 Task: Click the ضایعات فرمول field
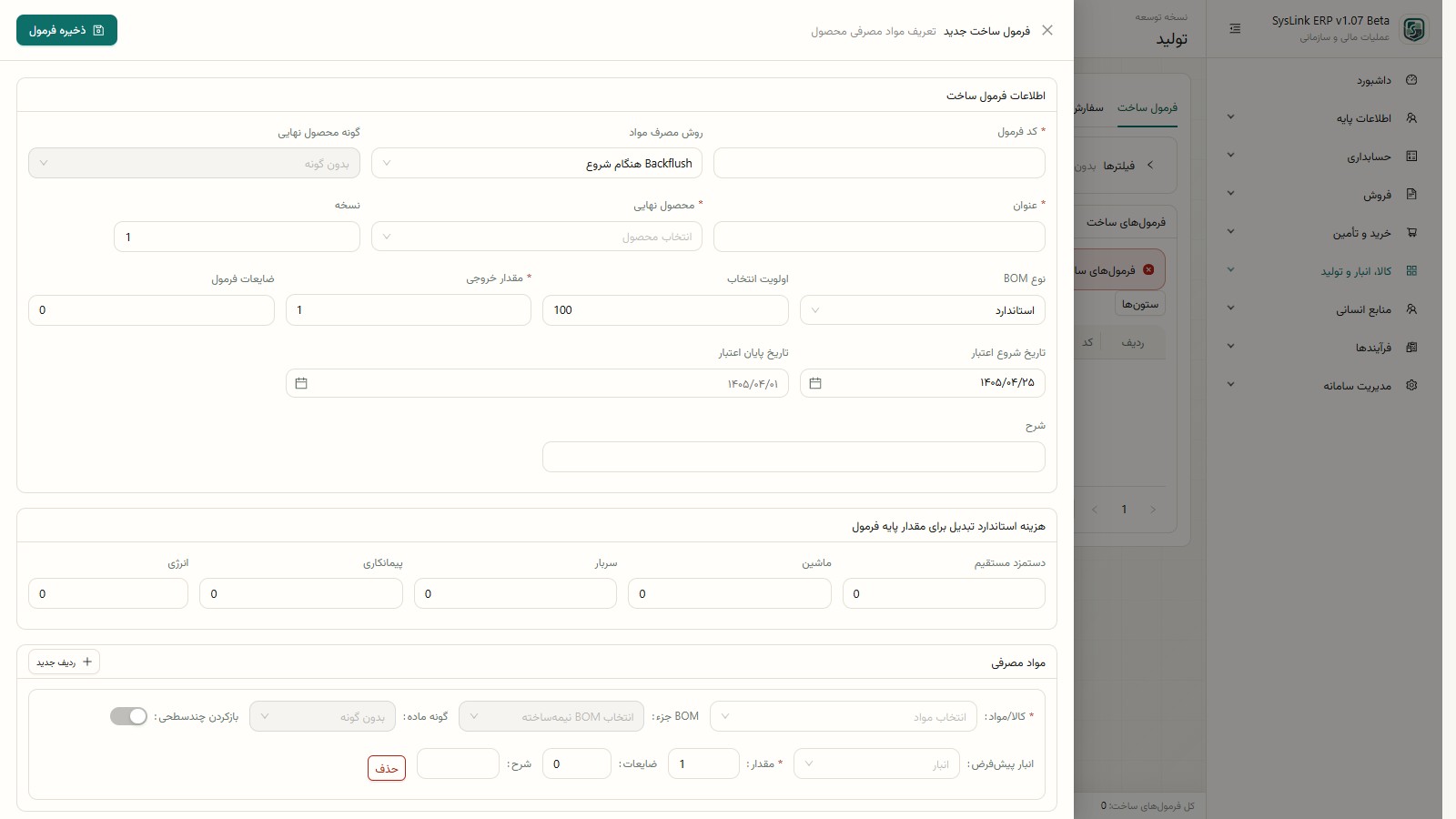click(151, 310)
